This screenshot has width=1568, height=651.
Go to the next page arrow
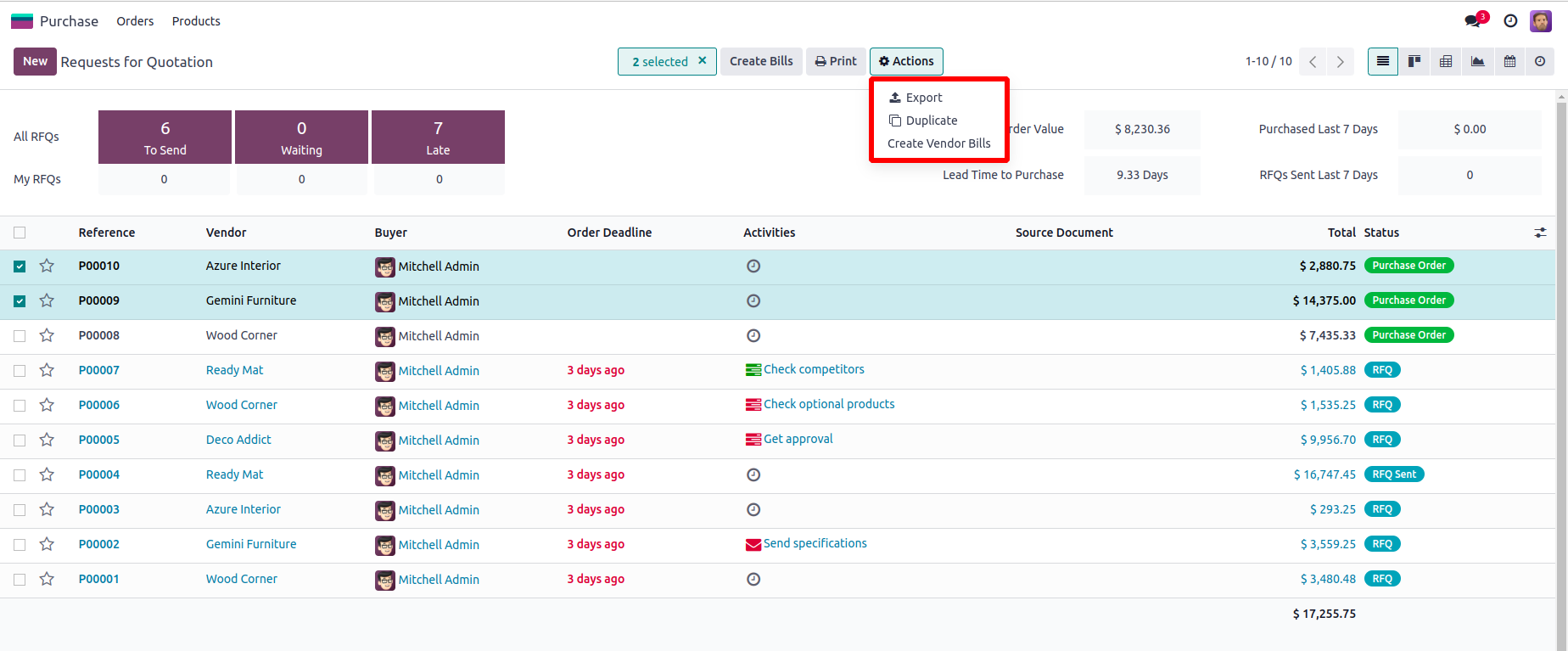point(1341,61)
